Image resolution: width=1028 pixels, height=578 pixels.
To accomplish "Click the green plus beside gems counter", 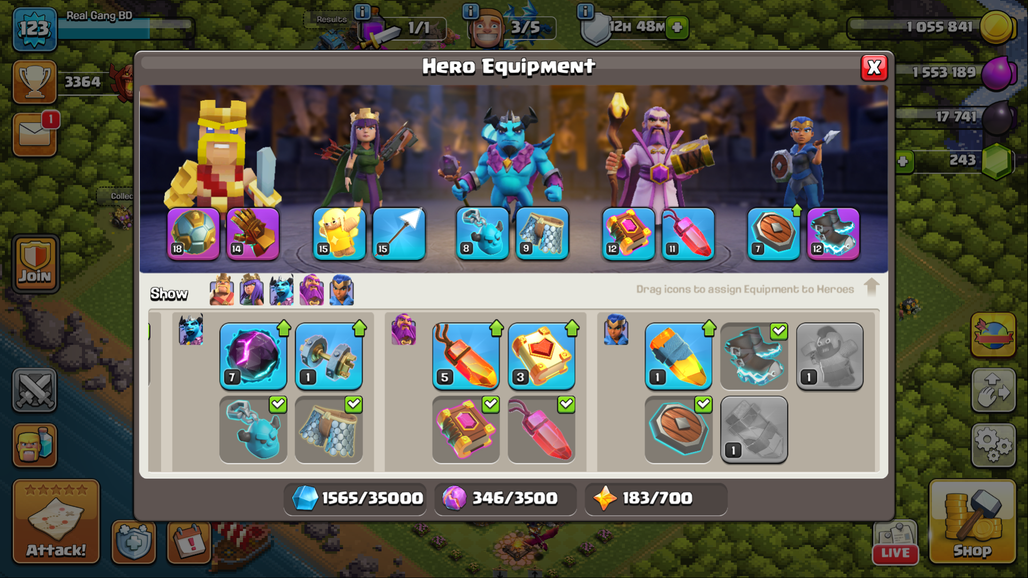I will (905, 161).
